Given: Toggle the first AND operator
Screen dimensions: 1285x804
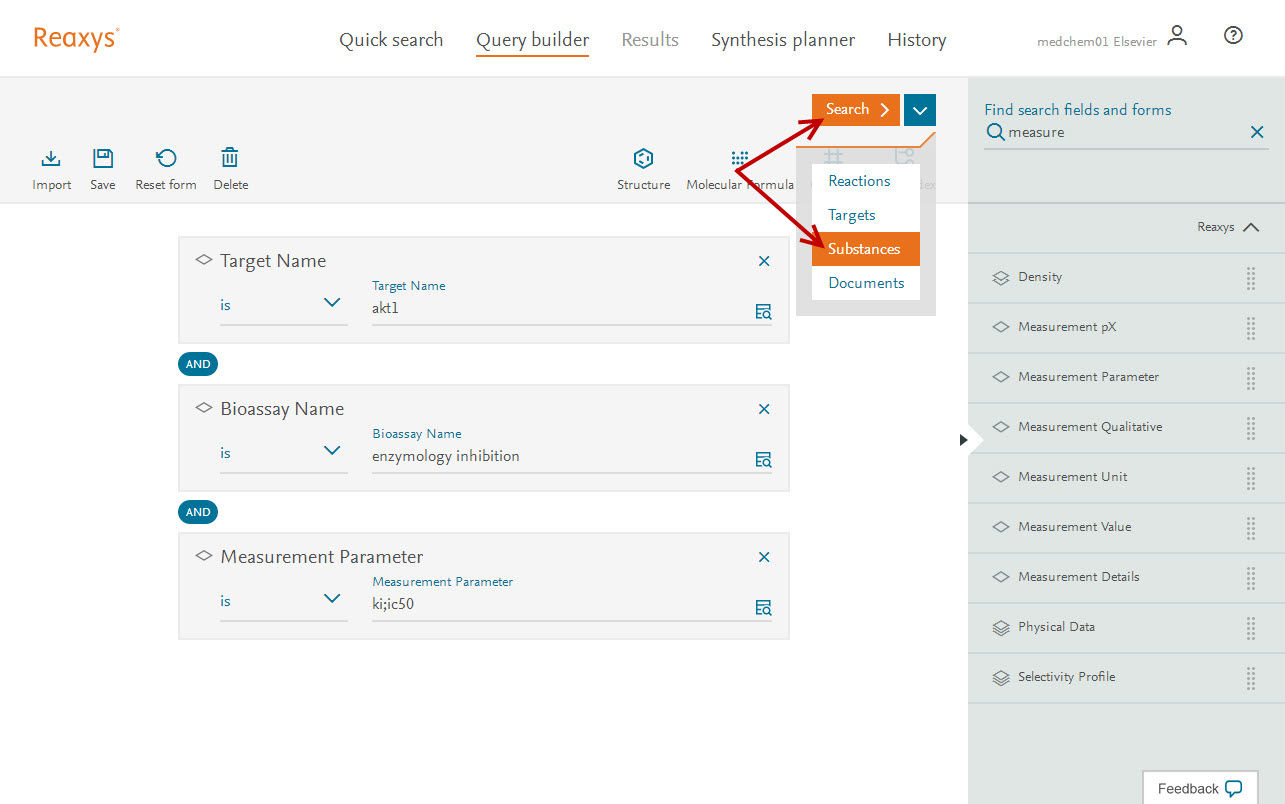Looking at the screenshot, I should click(198, 364).
